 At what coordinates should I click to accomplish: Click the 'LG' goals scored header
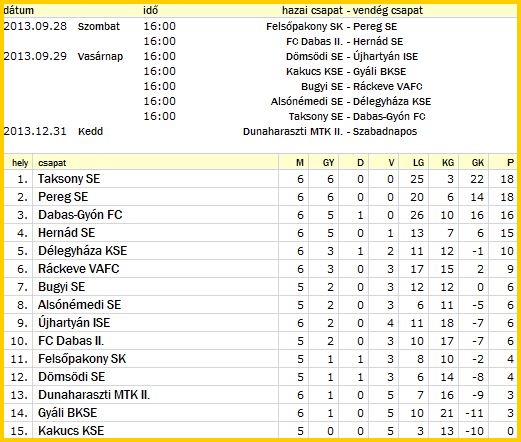click(x=418, y=163)
